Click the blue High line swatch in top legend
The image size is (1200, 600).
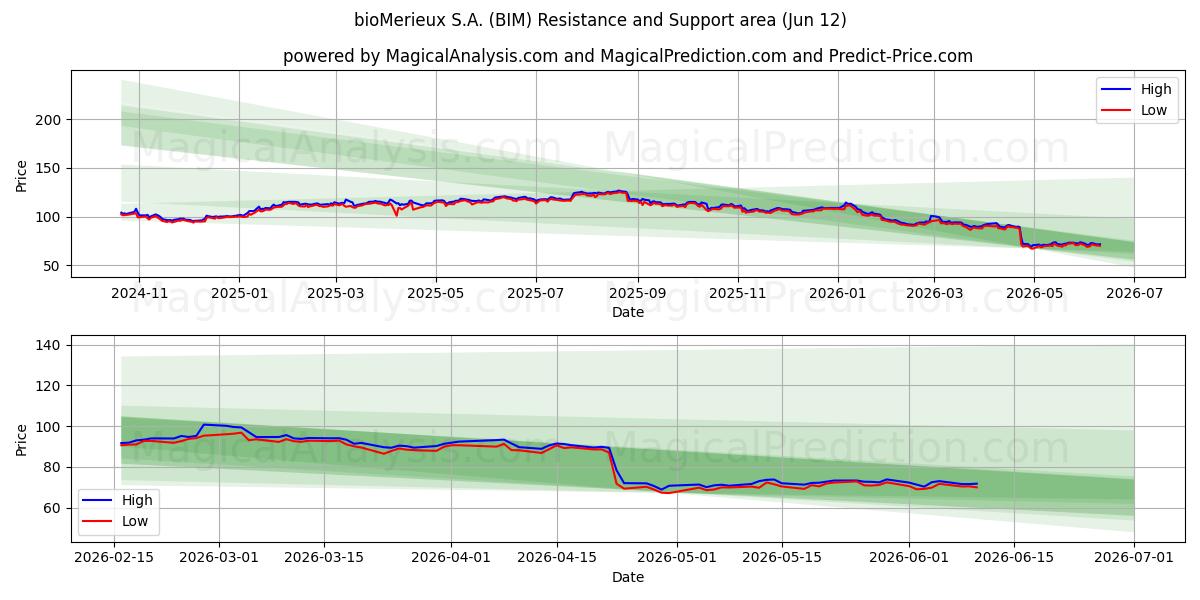click(x=1117, y=90)
